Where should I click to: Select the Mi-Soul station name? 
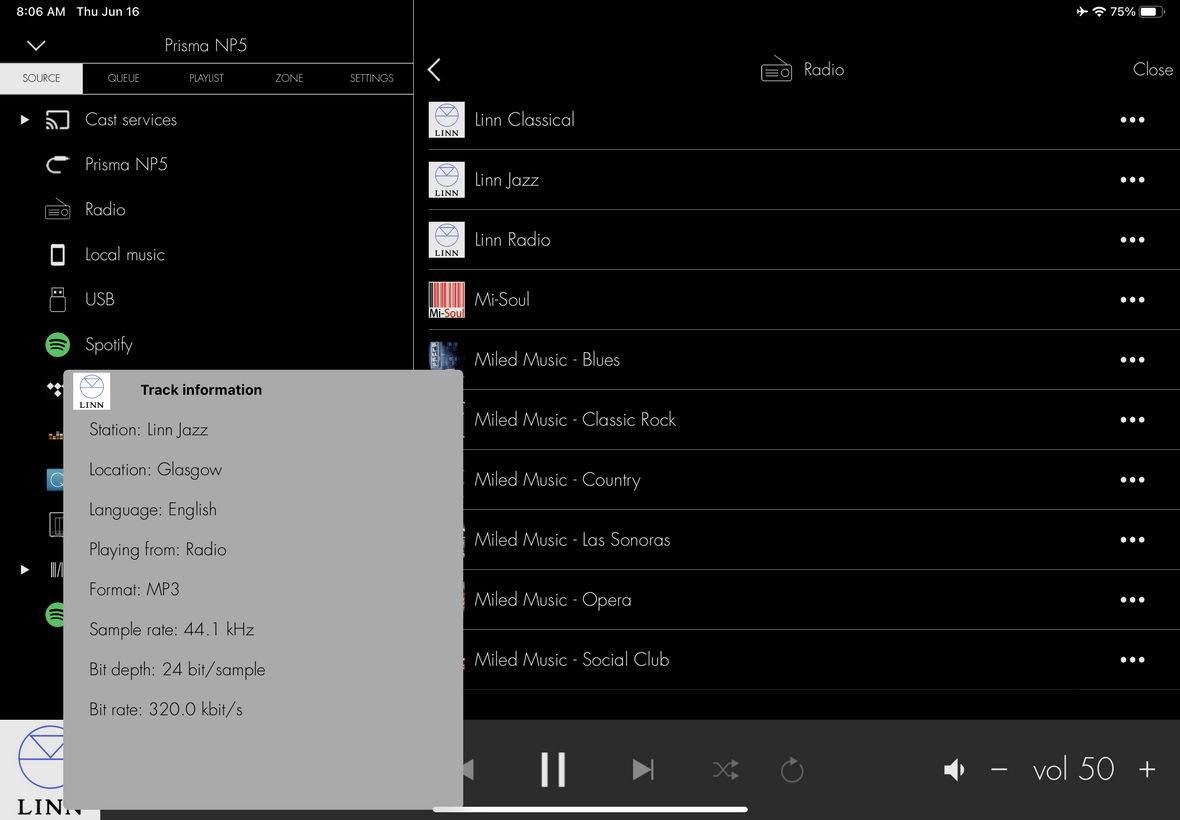click(x=502, y=299)
